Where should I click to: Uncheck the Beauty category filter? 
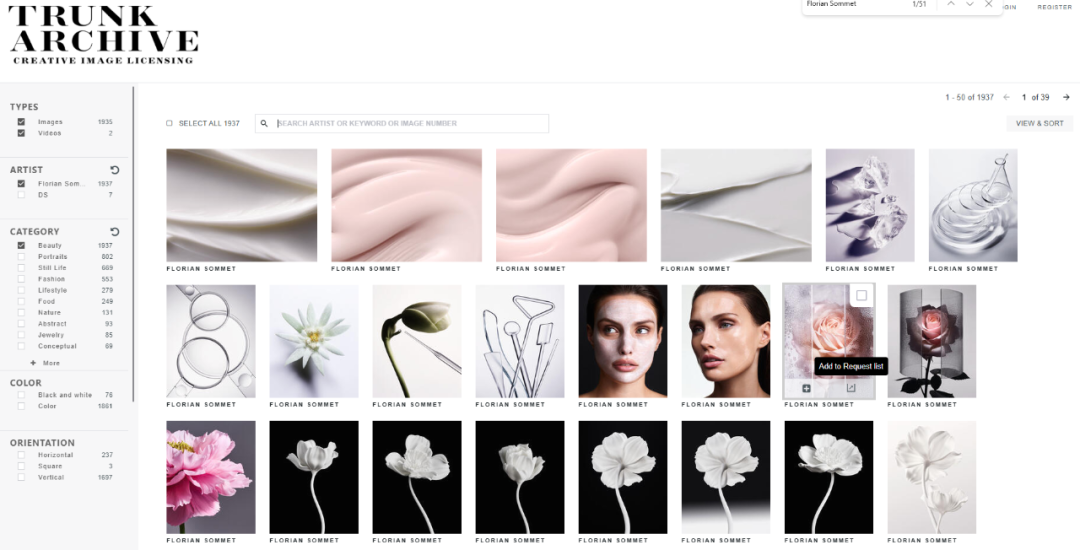[21, 246]
